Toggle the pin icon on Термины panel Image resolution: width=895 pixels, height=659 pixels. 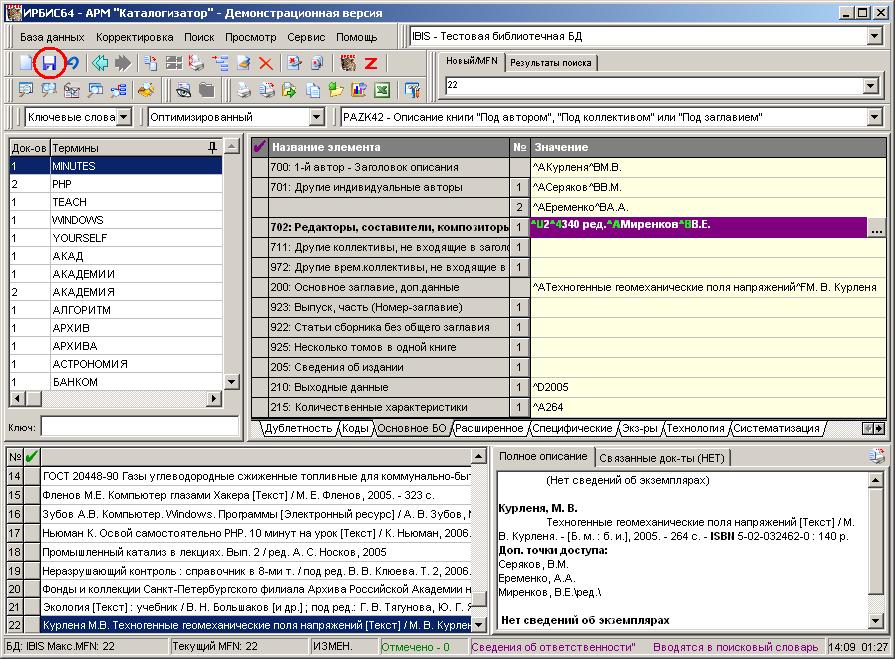(x=211, y=148)
